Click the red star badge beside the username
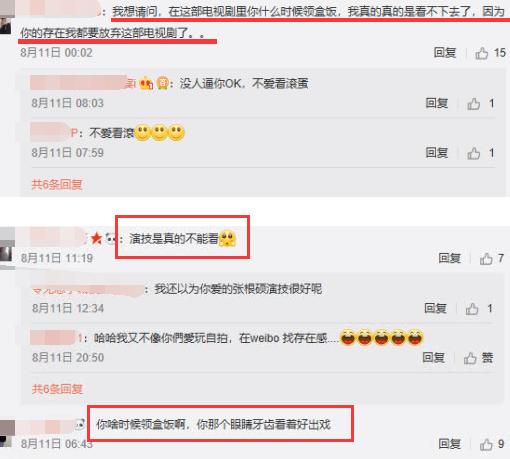This screenshot has width=510, height=459. click(96, 238)
